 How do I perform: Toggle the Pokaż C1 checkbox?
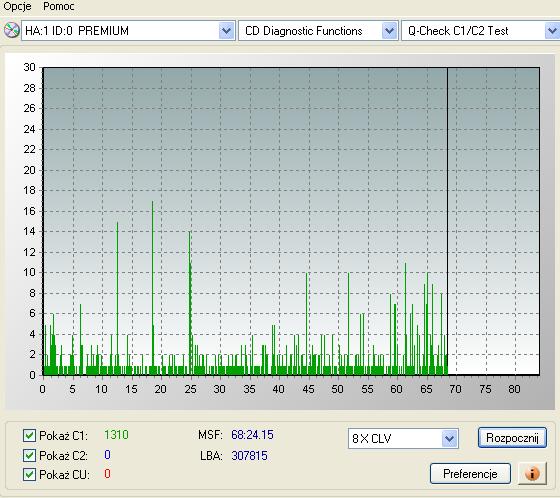coord(29,435)
